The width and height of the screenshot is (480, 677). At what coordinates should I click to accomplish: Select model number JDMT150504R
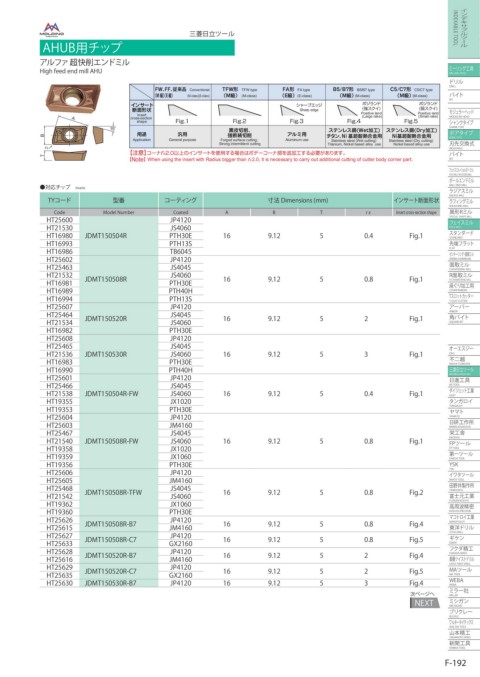[x=106, y=236]
